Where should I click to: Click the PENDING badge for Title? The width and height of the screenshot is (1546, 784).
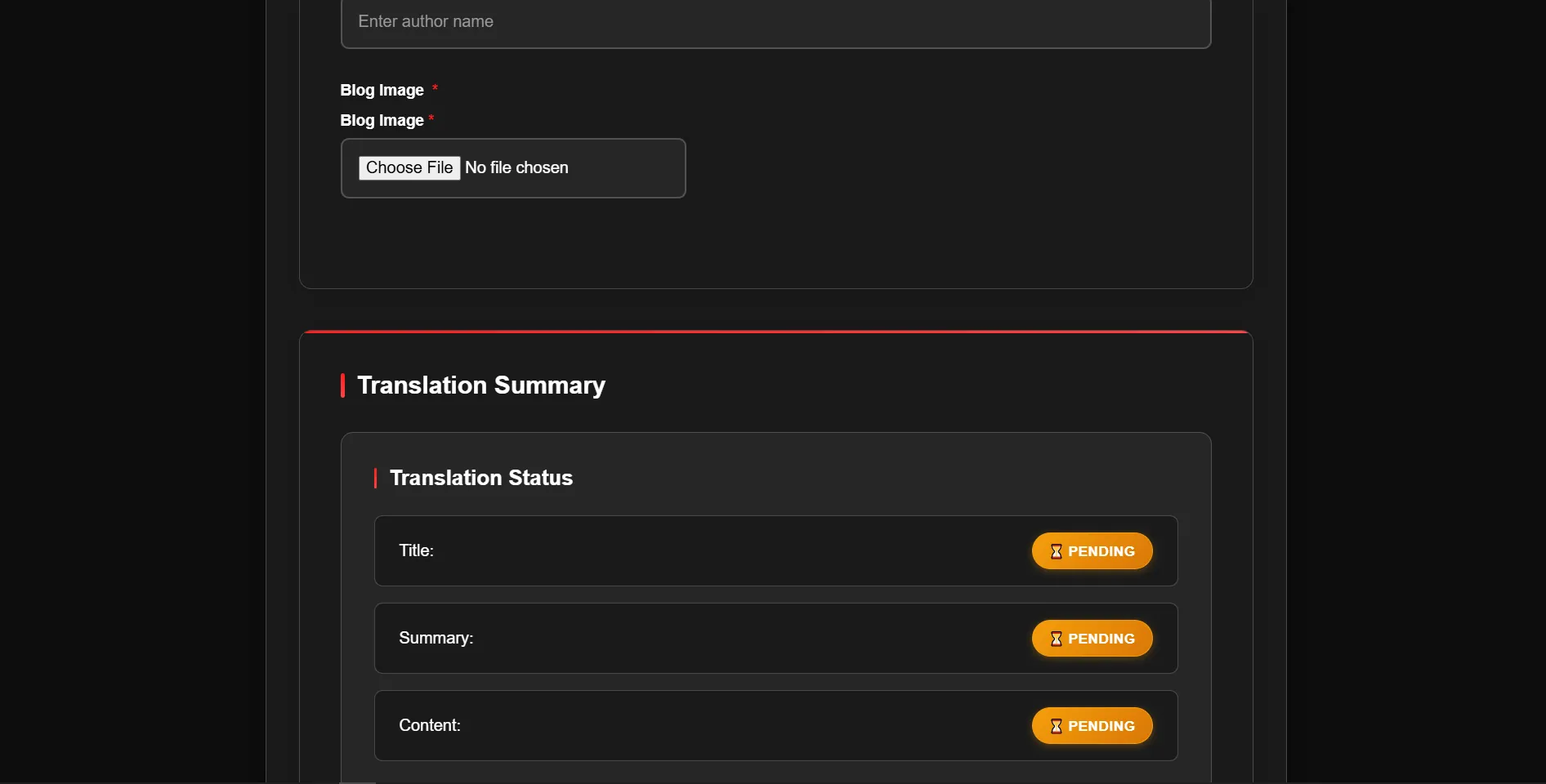(x=1092, y=551)
